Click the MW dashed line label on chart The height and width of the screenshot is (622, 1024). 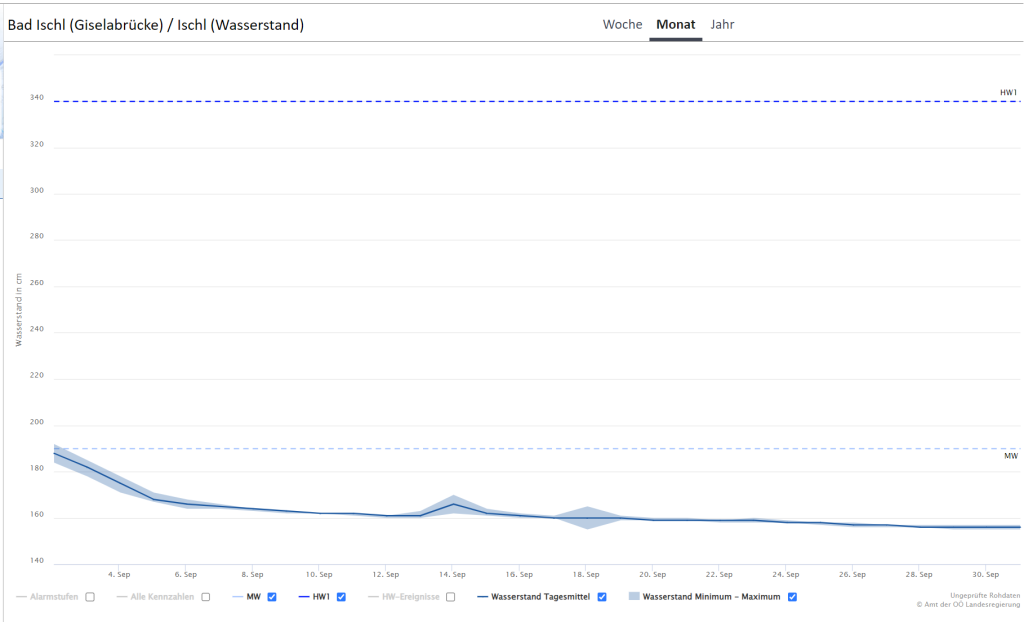coord(1010,456)
